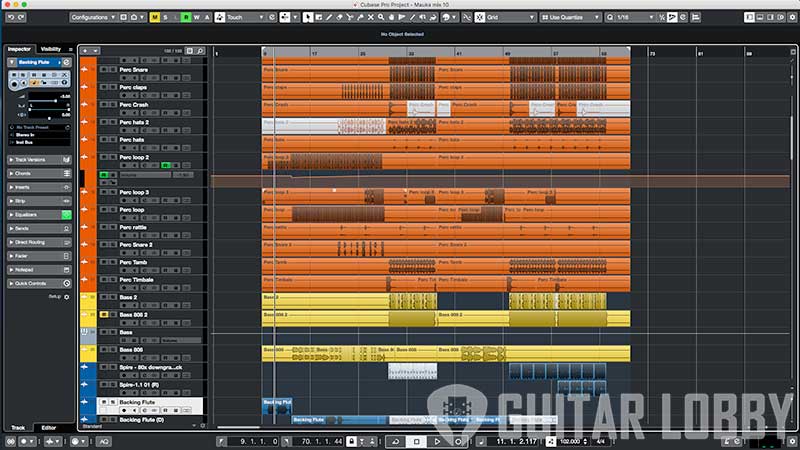Click the Redo arrow in the toolbar
800x450 pixels.
(x=21, y=17)
